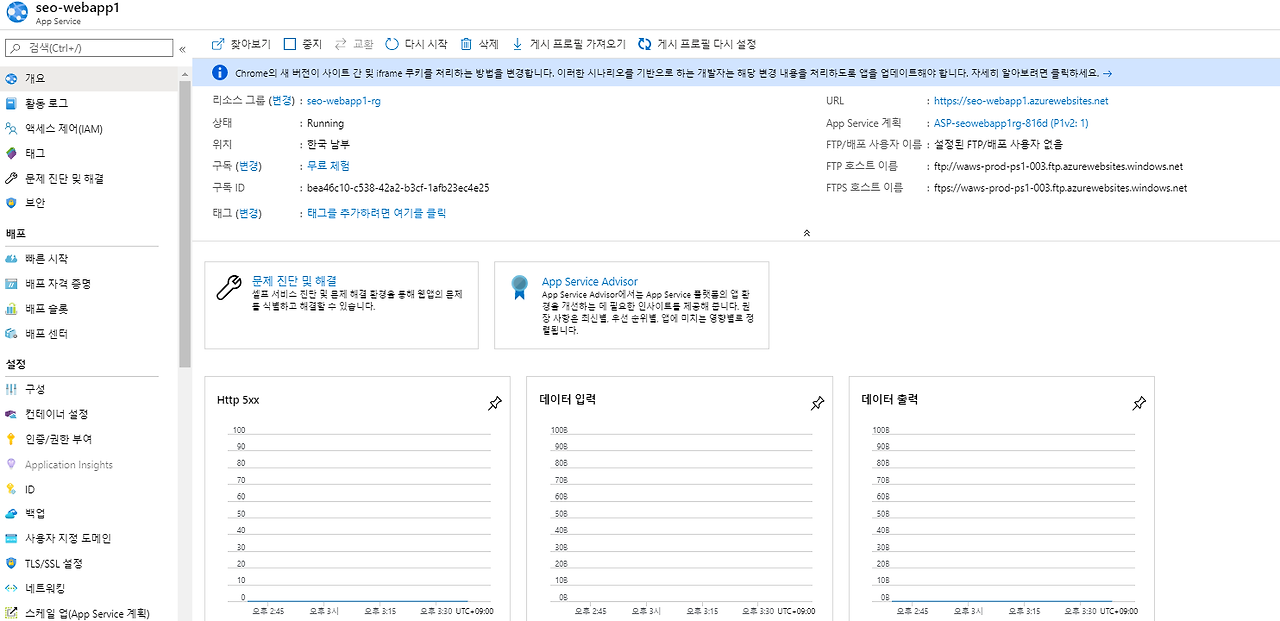Pin the 데이터 입력 chart to dashboard
The width and height of the screenshot is (1280, 621).
pyautogui.click(x=817, y=403)
